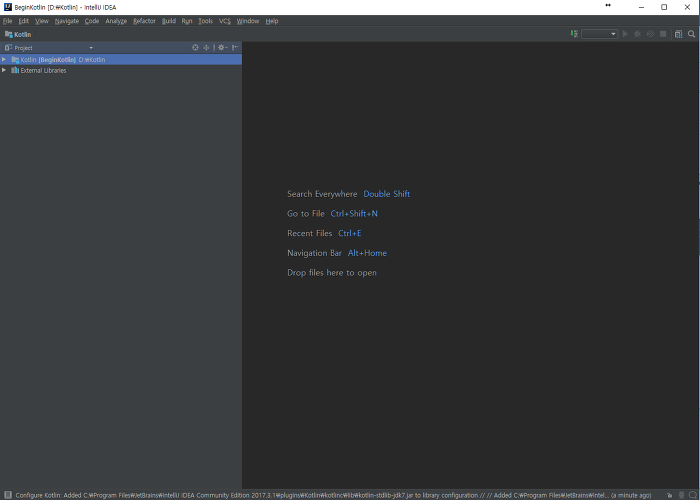Viewport: 700px width, 500px height.
Task: Open the Window menu
Action: click(248, 21)
